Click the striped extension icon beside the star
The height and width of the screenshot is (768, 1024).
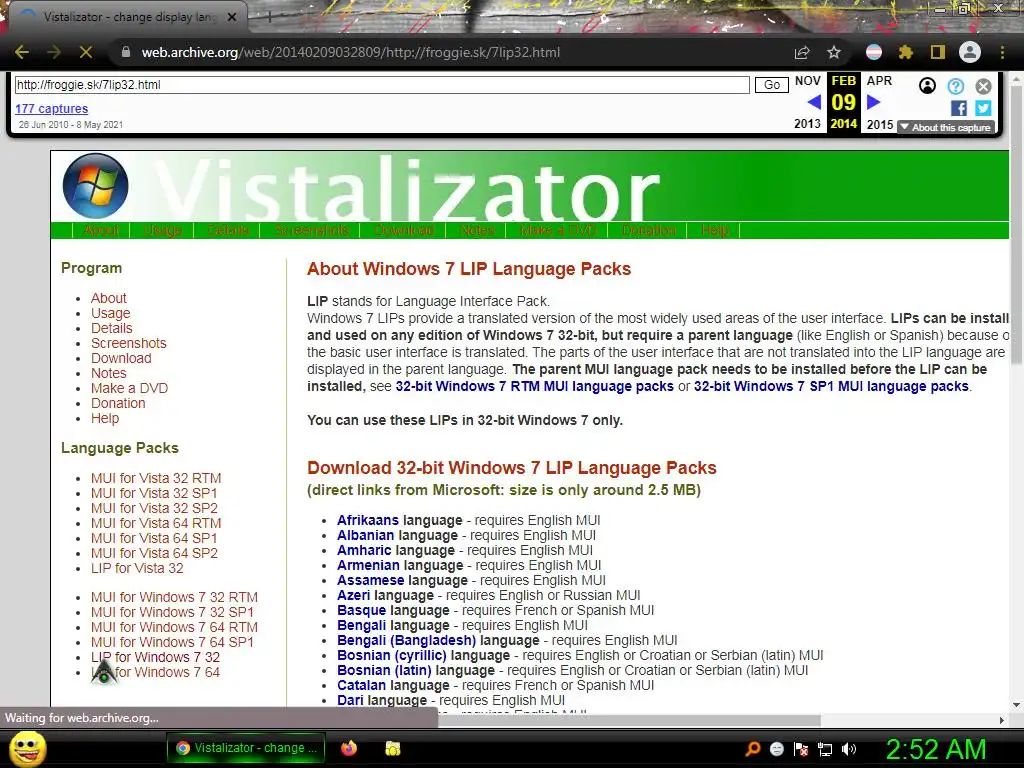pyautogui.click(x=874, y=52)
